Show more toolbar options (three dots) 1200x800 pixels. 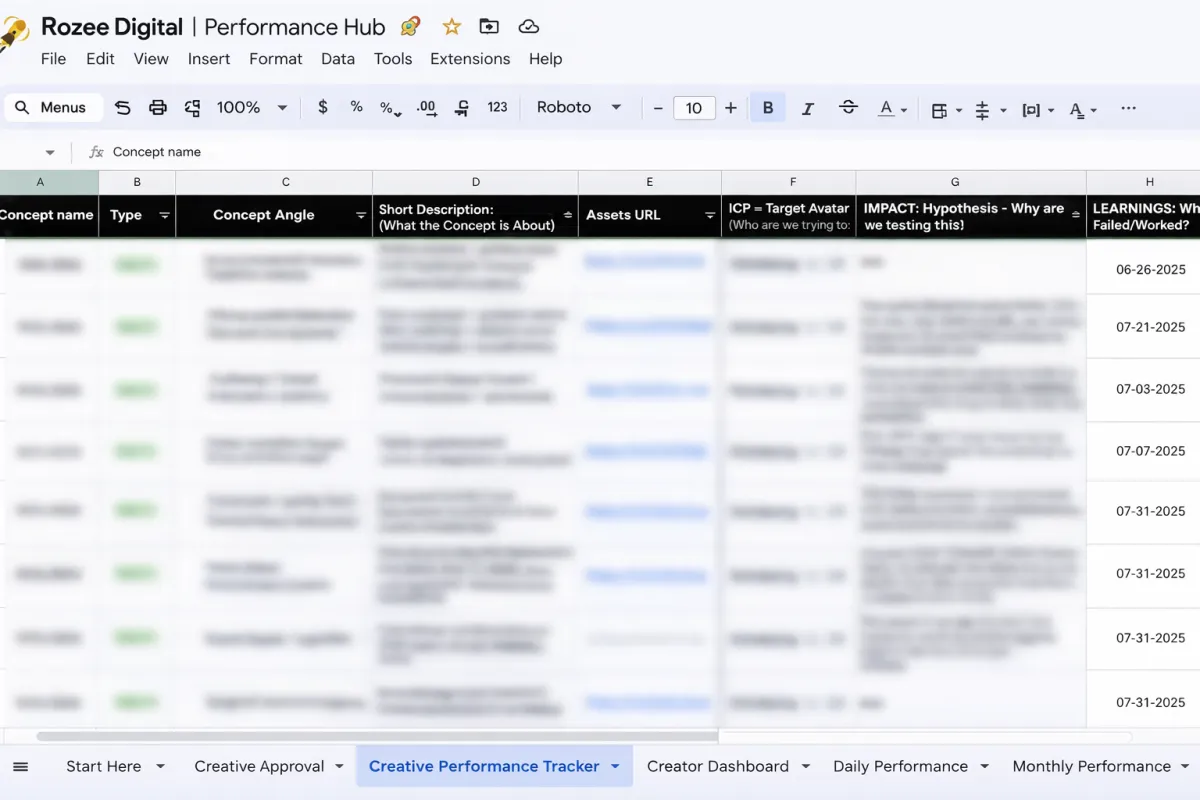coord(1128,108)
